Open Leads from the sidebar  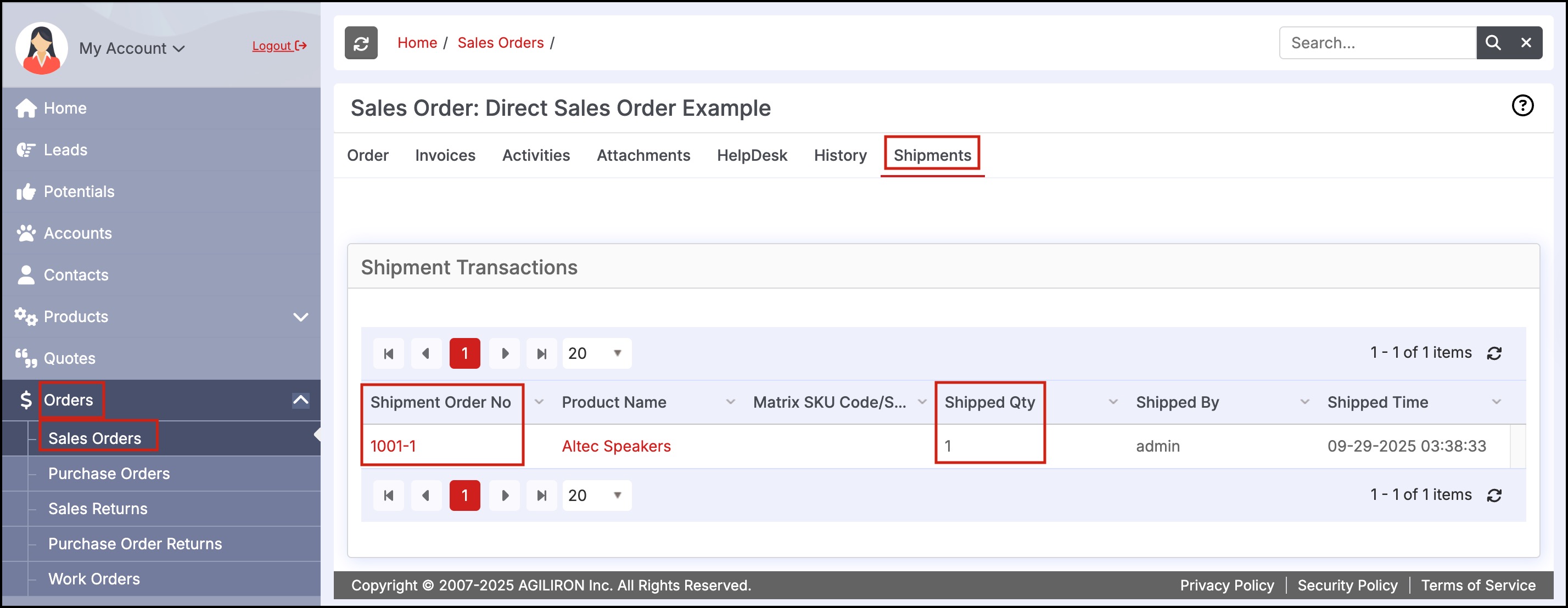(x=65, y=150)
